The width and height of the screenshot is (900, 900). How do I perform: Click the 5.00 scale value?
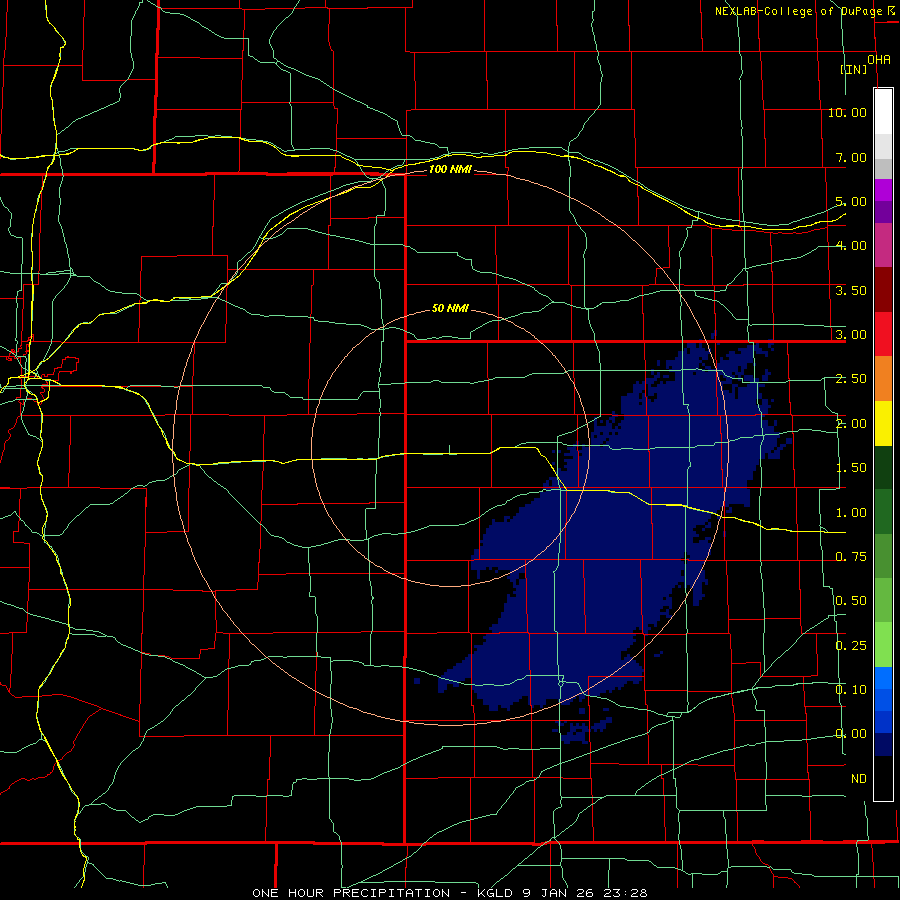(x=851, y=201)
